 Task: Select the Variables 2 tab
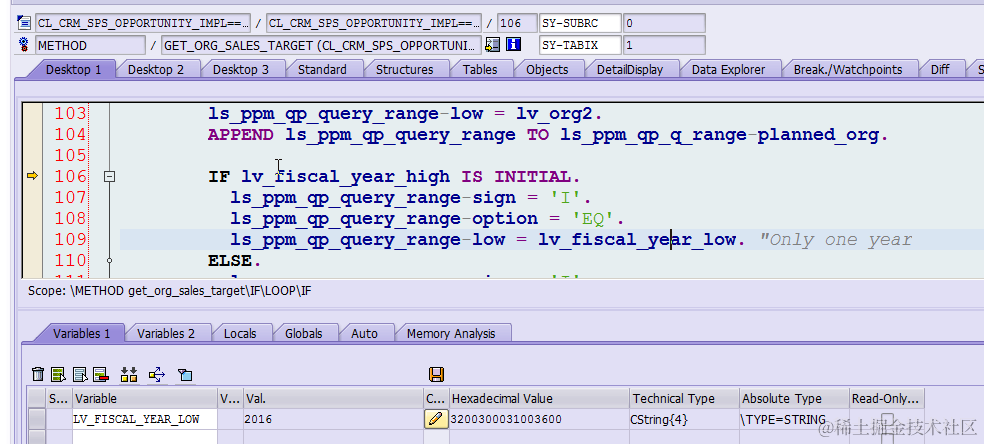[166, 334]
